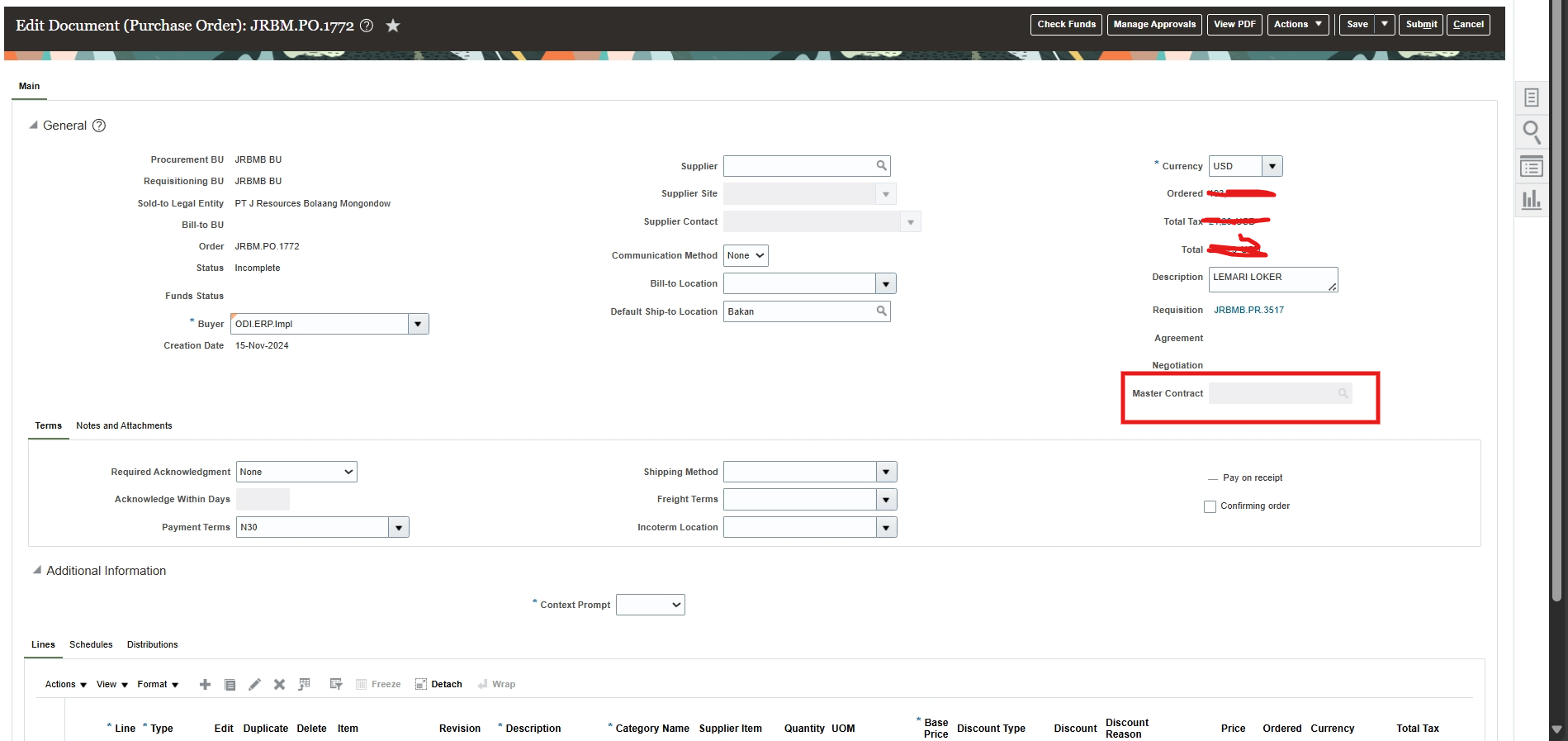Collapse the General section triangle

[34, 126]
